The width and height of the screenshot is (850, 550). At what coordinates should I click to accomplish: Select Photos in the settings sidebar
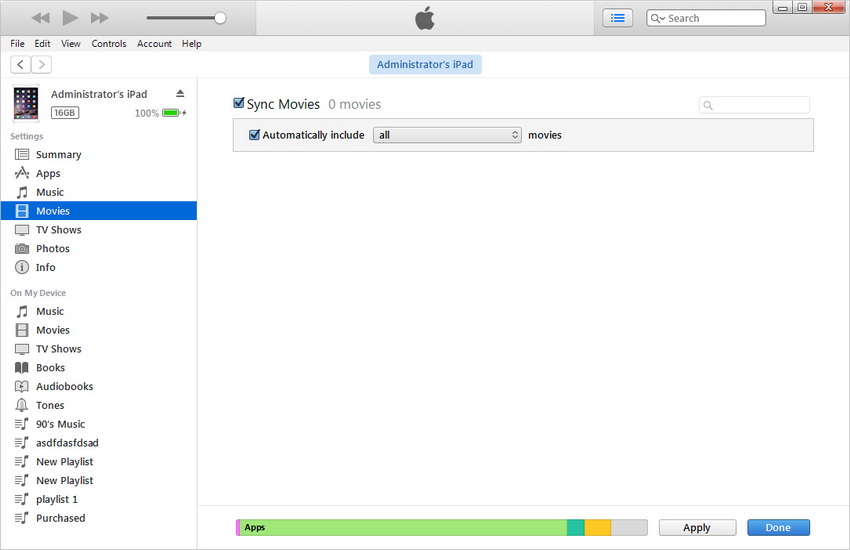(x=52, y=248)
